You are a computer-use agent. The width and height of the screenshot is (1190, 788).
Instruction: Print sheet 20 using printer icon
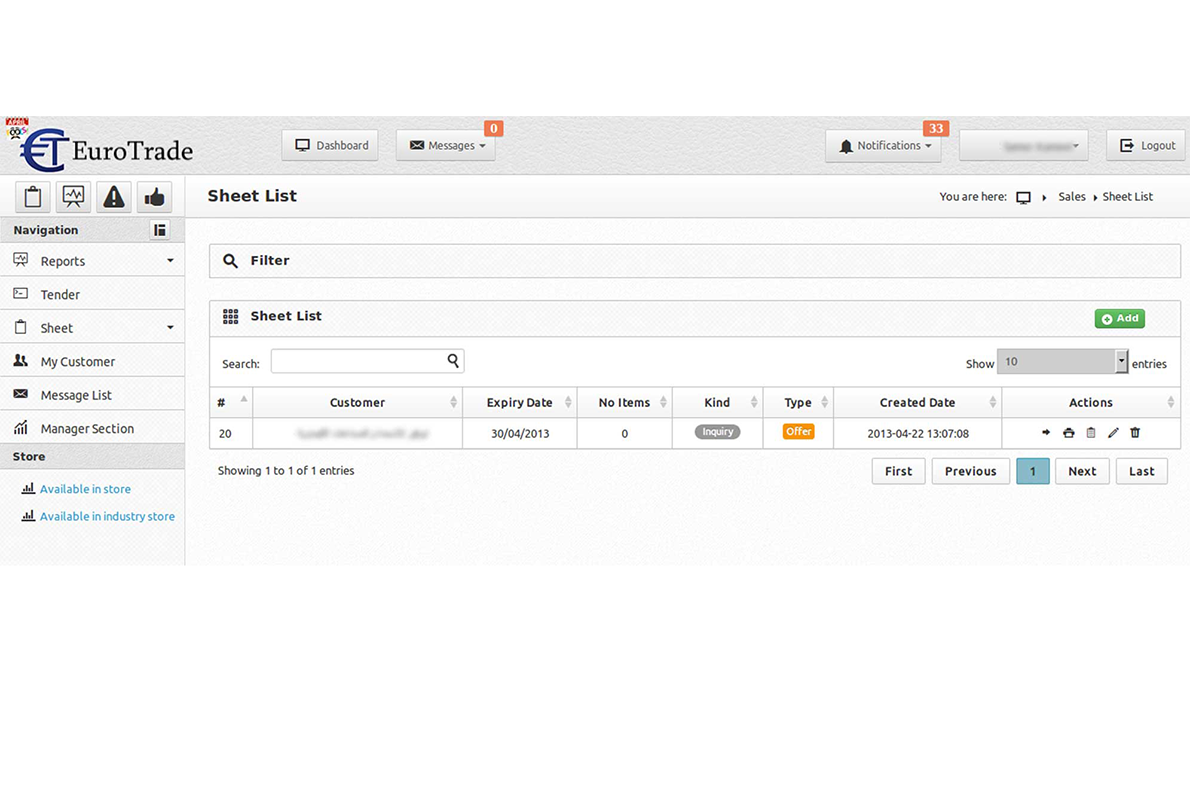[x=1068, y=433]
